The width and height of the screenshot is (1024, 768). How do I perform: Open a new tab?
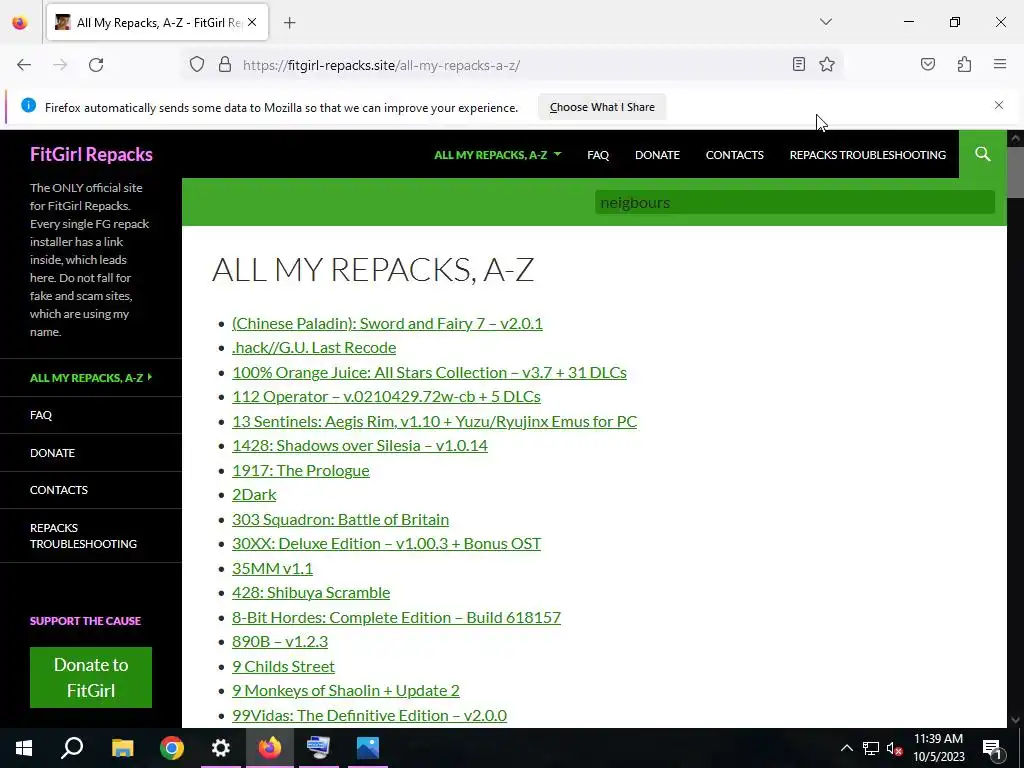pyautogui.click(x=289, y=23)
